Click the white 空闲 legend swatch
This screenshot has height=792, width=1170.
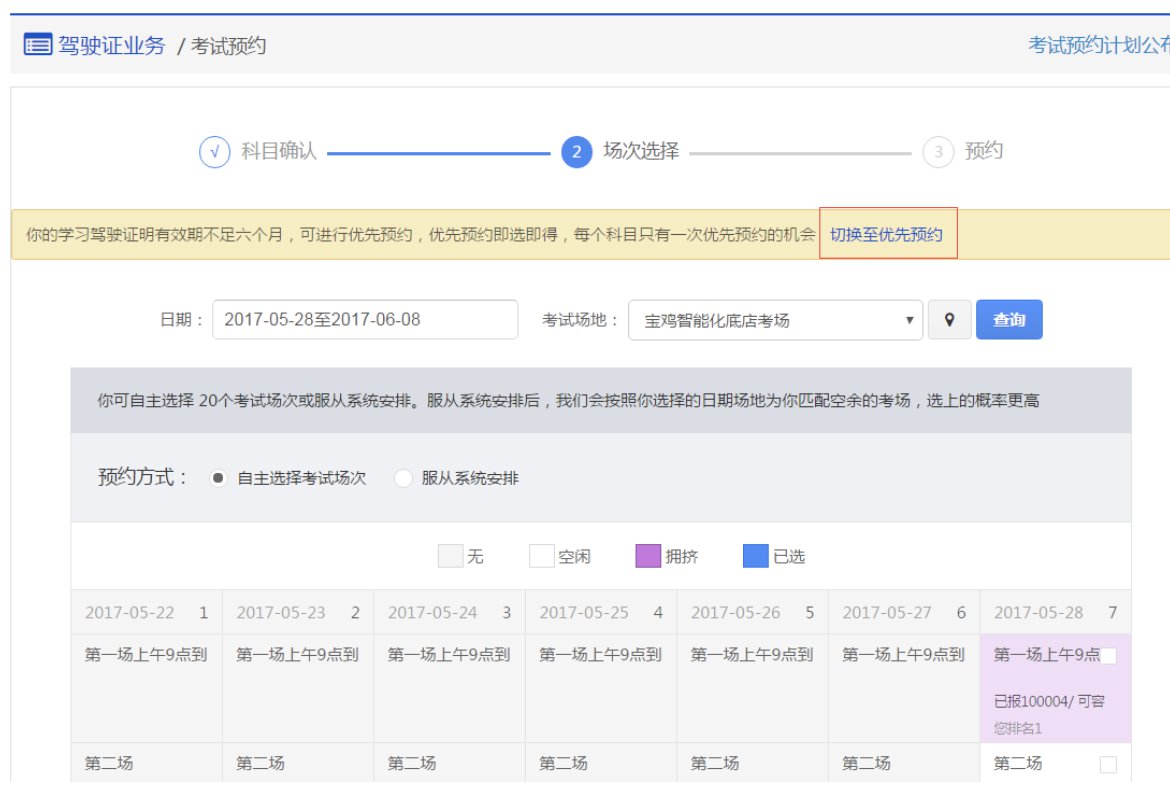click(x=541, y=556)
